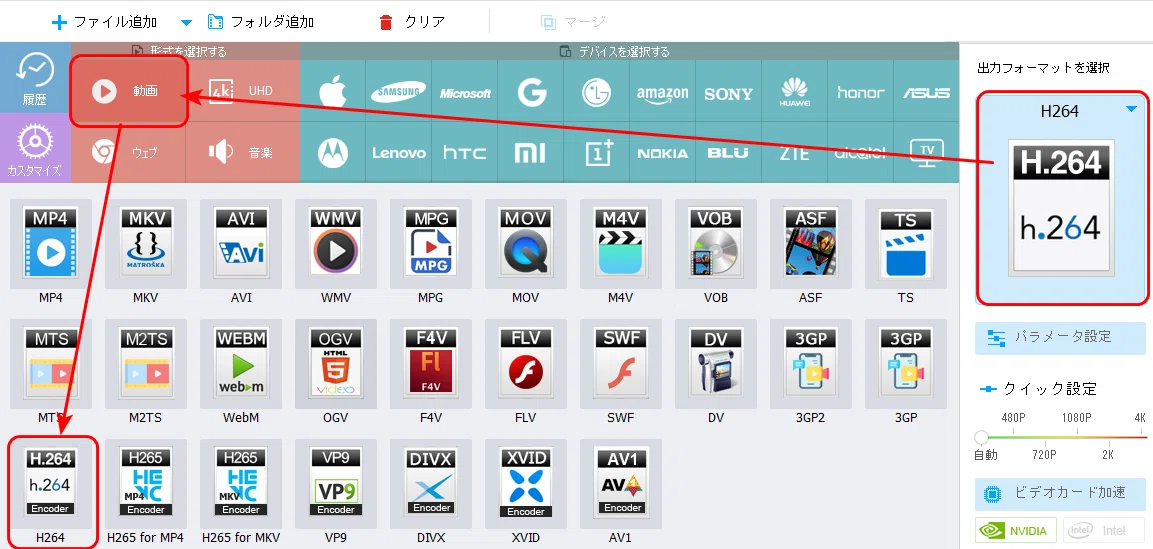Open the カスタマイズ customize panel
Image resolution: width=1153 pixels, height=549 pixels.
35,148
